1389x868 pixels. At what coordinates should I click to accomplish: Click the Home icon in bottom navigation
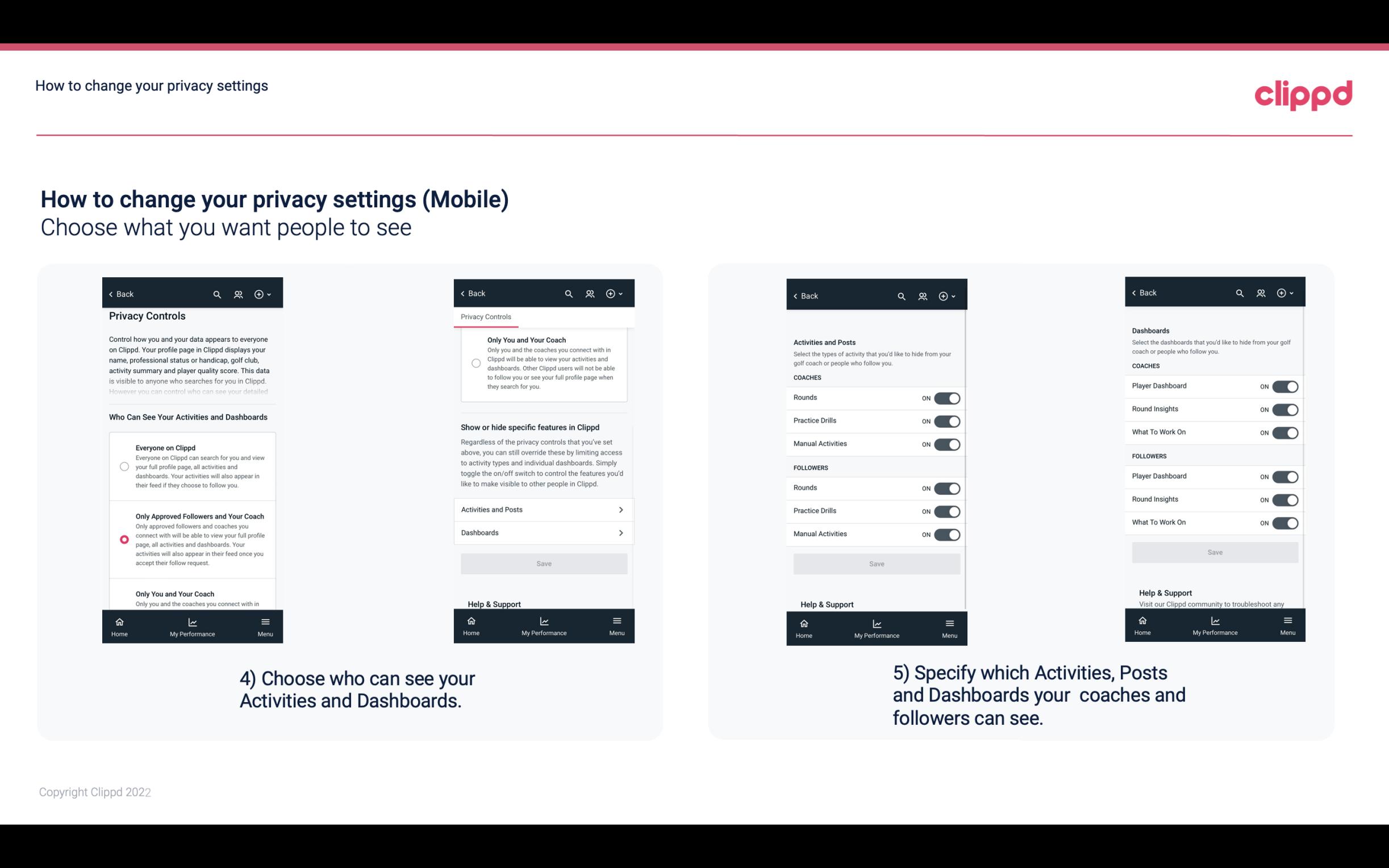[x=119, y=621]
